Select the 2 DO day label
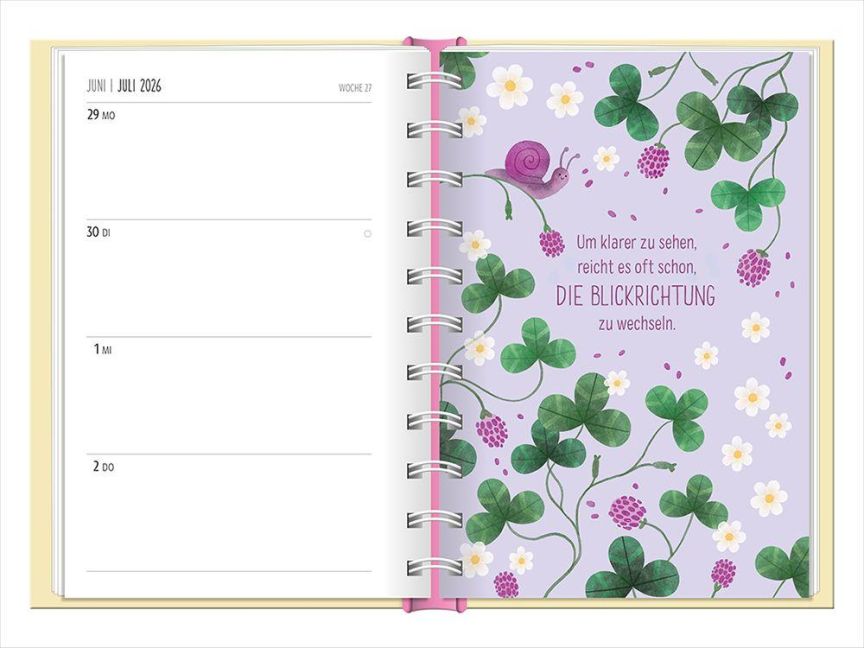This screenshot has width=864, height=648. [x=104, y=466]
